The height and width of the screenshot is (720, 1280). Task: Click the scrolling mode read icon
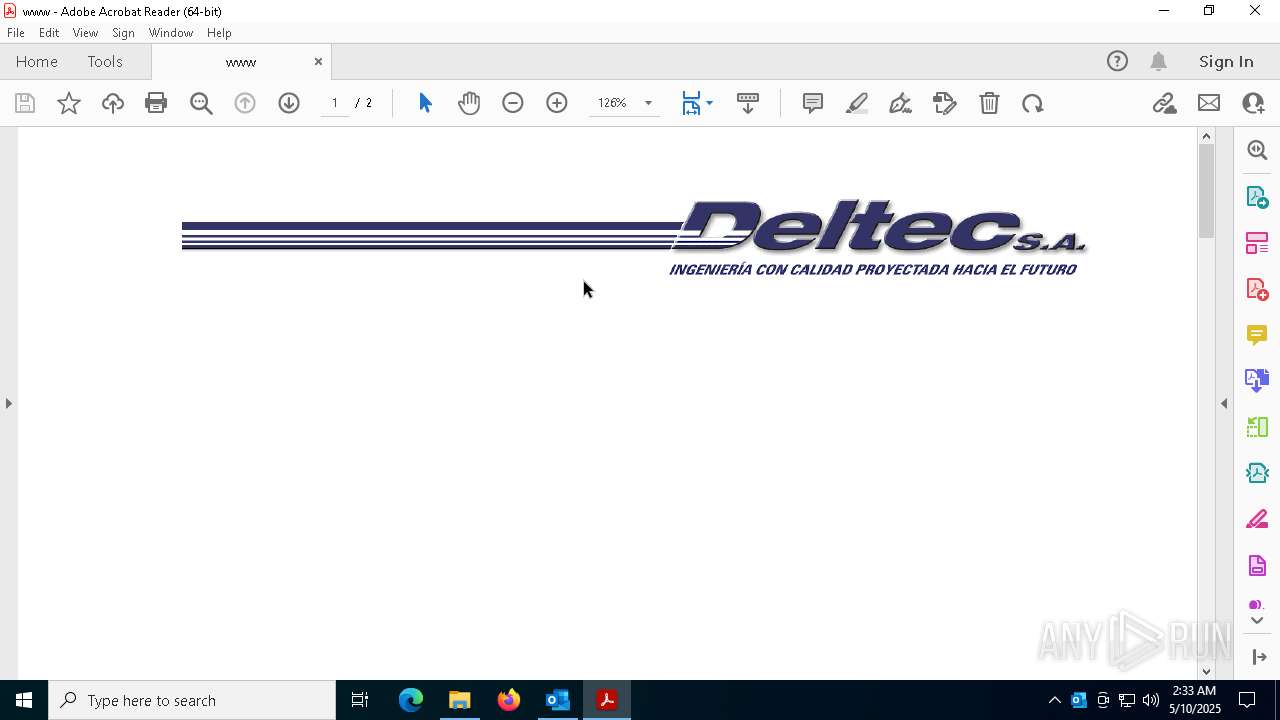point(748,103)
